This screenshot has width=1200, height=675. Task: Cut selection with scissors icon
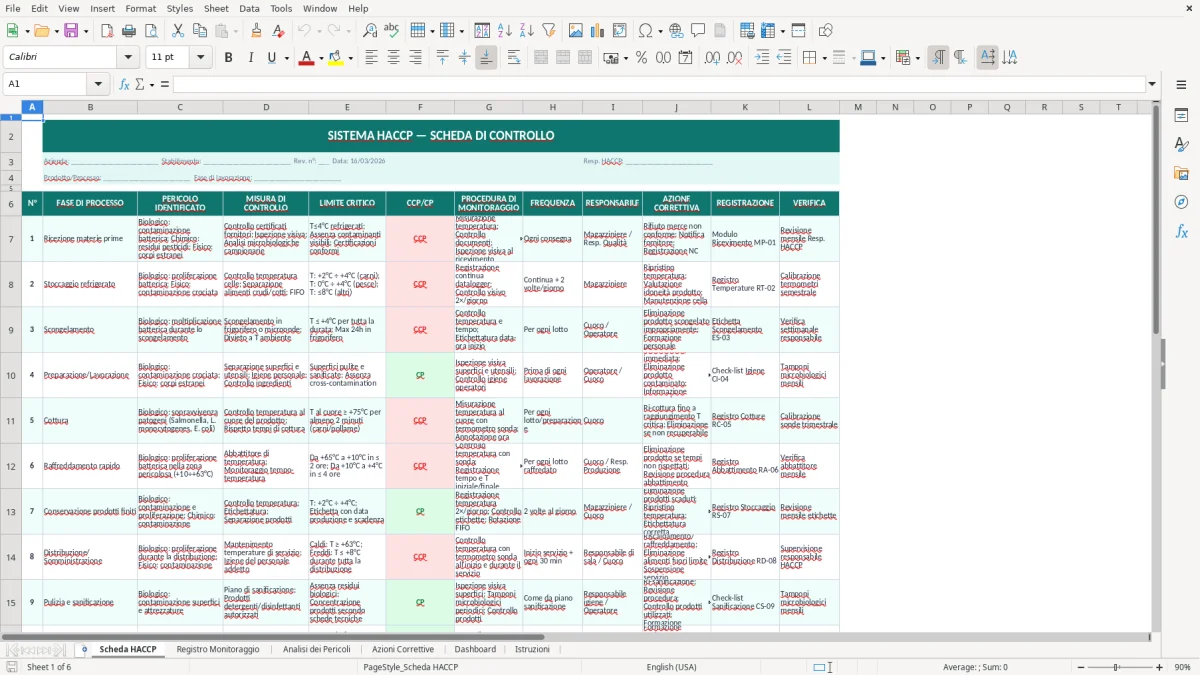(x=177, y=31)
